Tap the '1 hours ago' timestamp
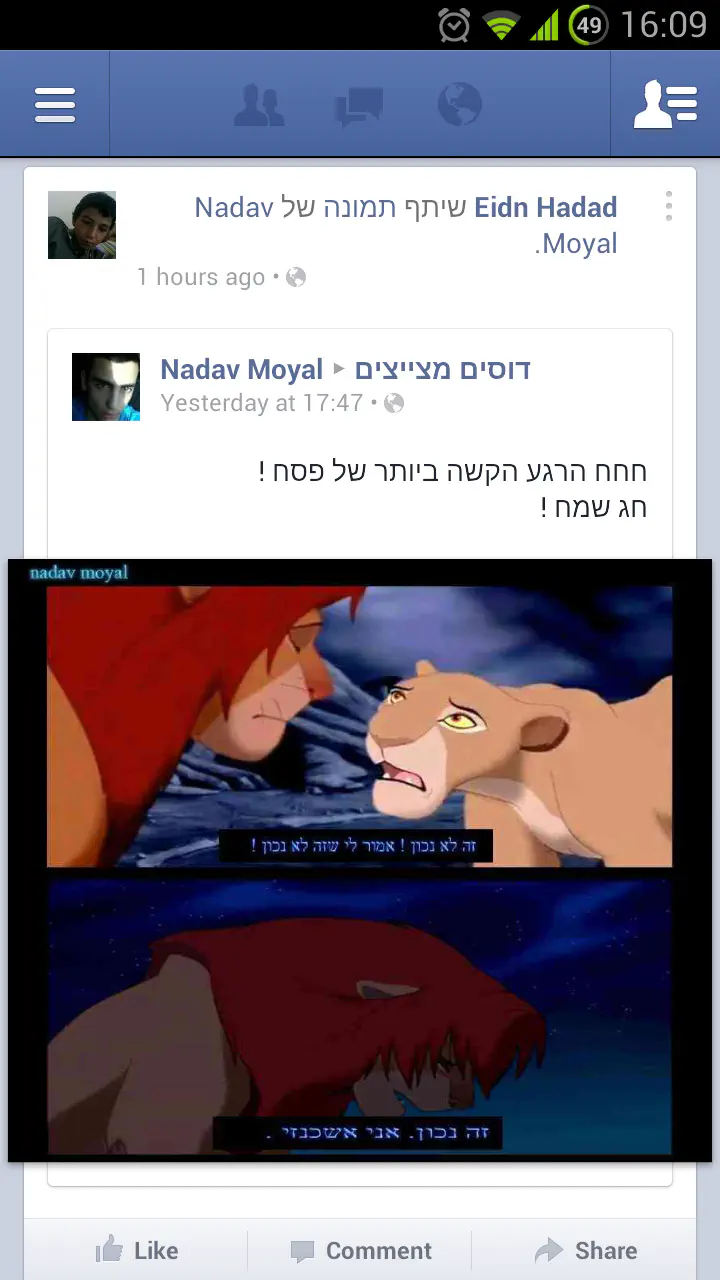The width and height of the screenshot is (720, 1280). tap(201, 277)
